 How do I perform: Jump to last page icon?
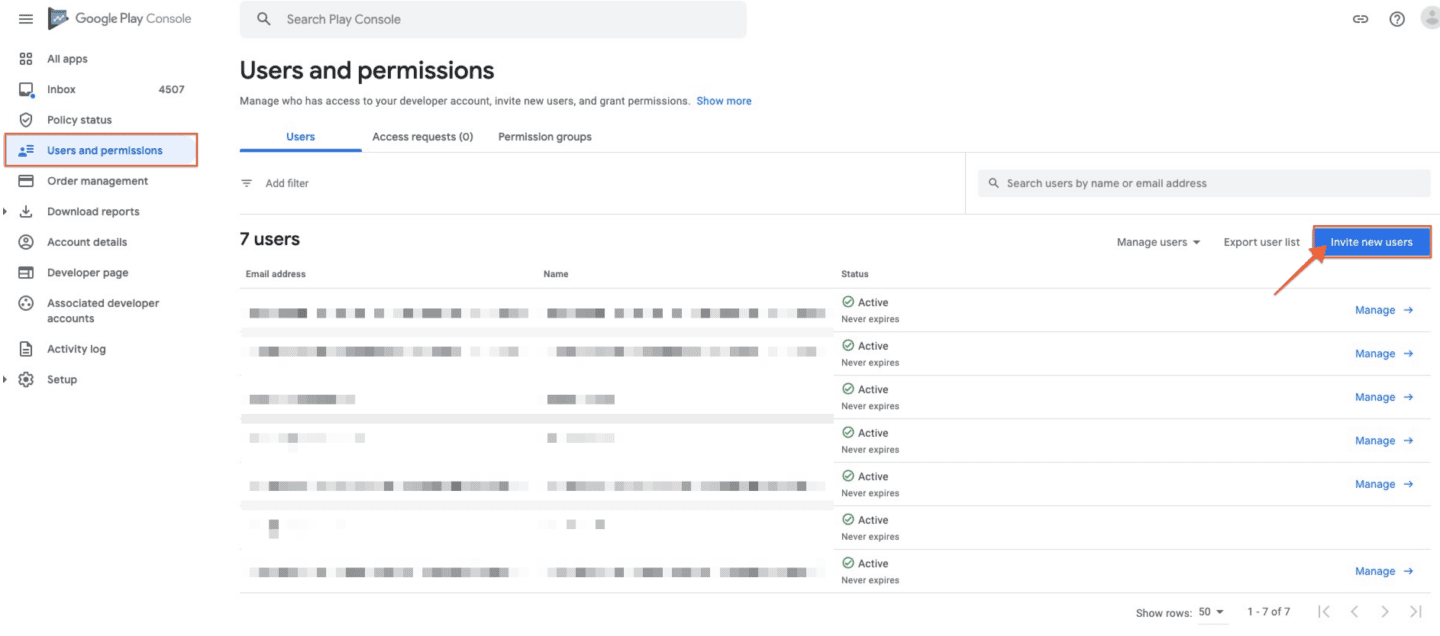pos(1415,611)
